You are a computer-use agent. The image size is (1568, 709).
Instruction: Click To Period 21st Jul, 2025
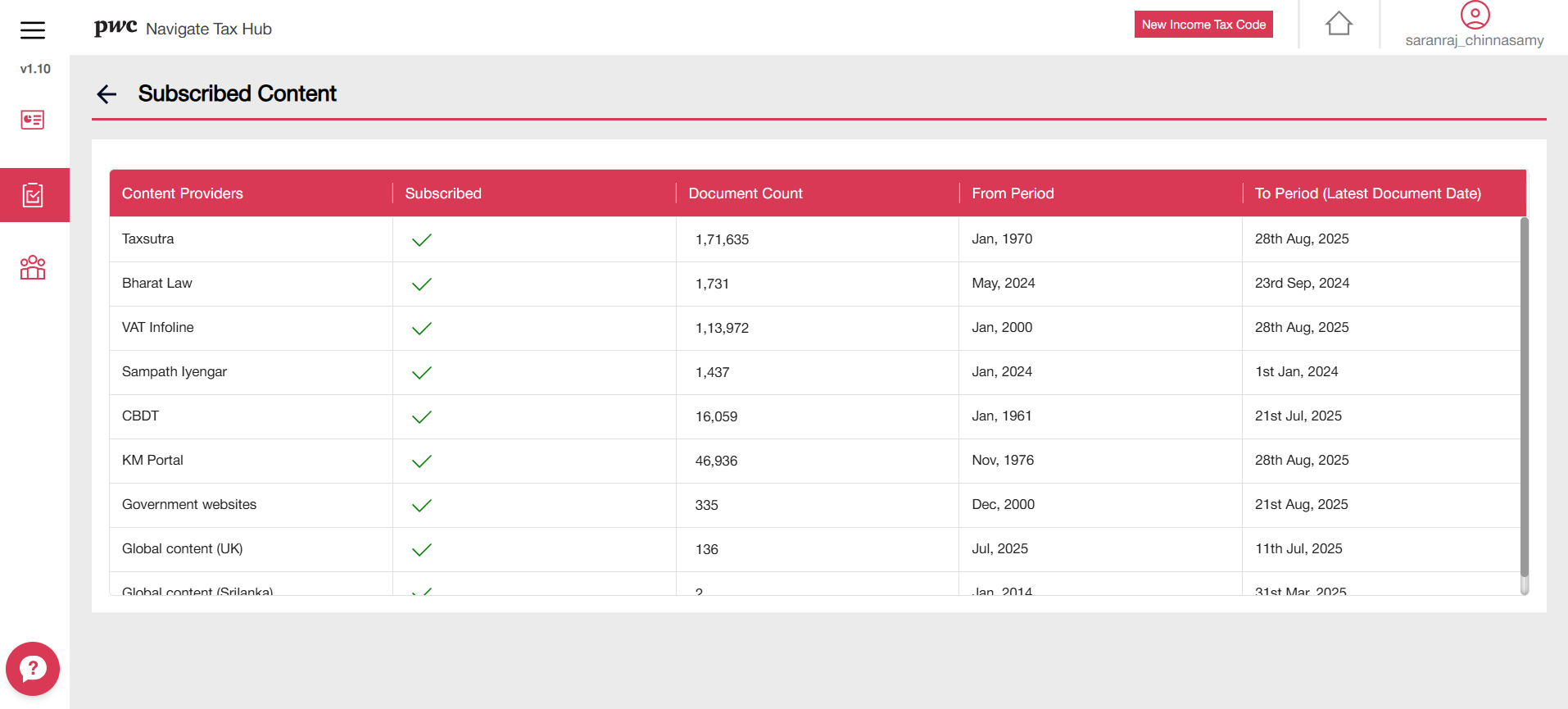[x=1298, y=416]
